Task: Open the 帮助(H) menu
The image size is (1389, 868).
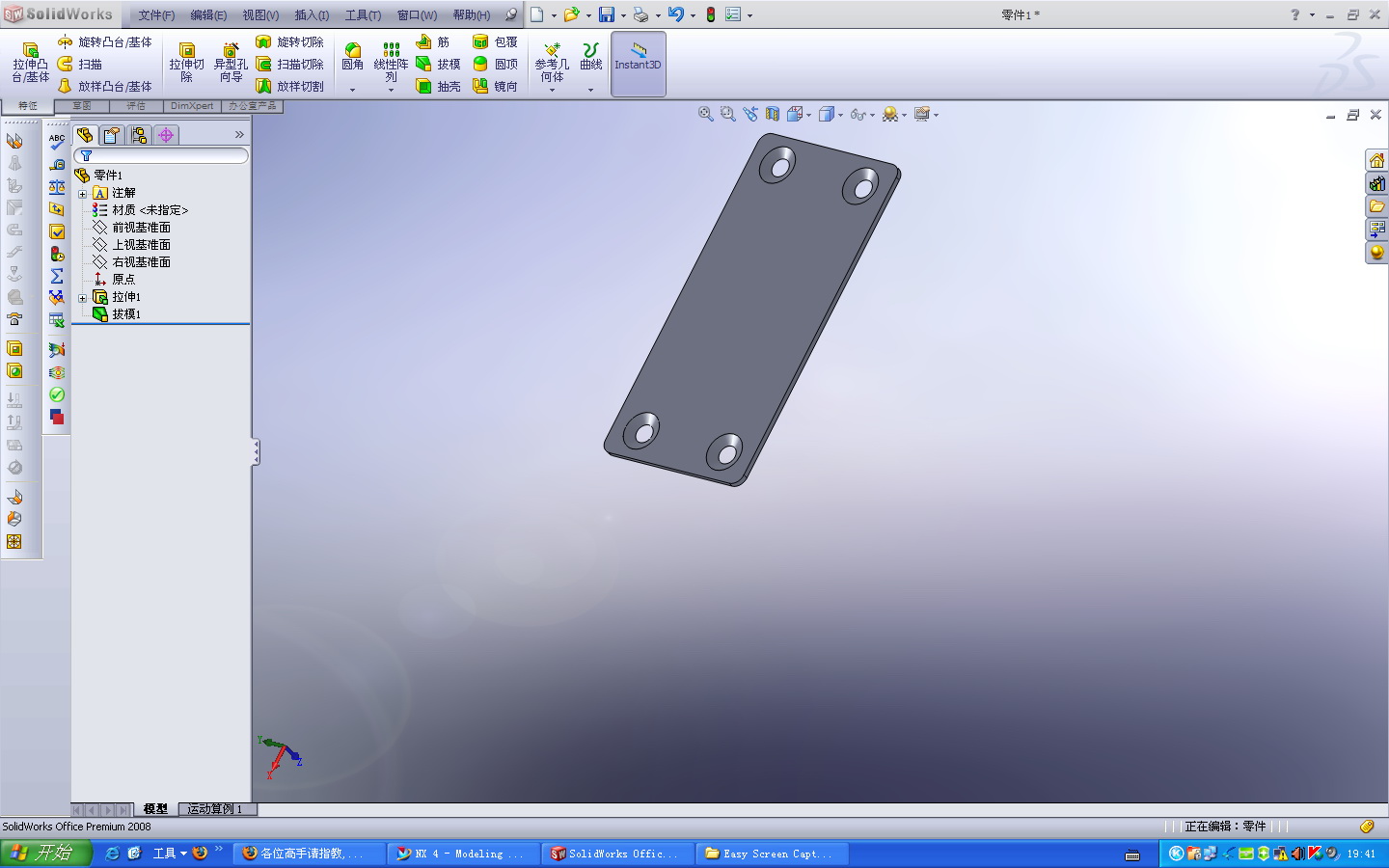Action: click(x=472, y=15)
